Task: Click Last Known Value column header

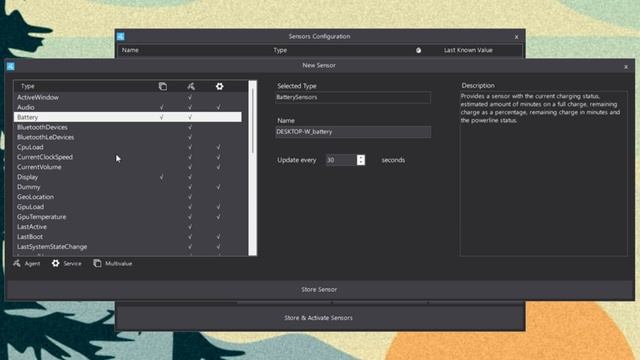Action: tap(468, 50)
